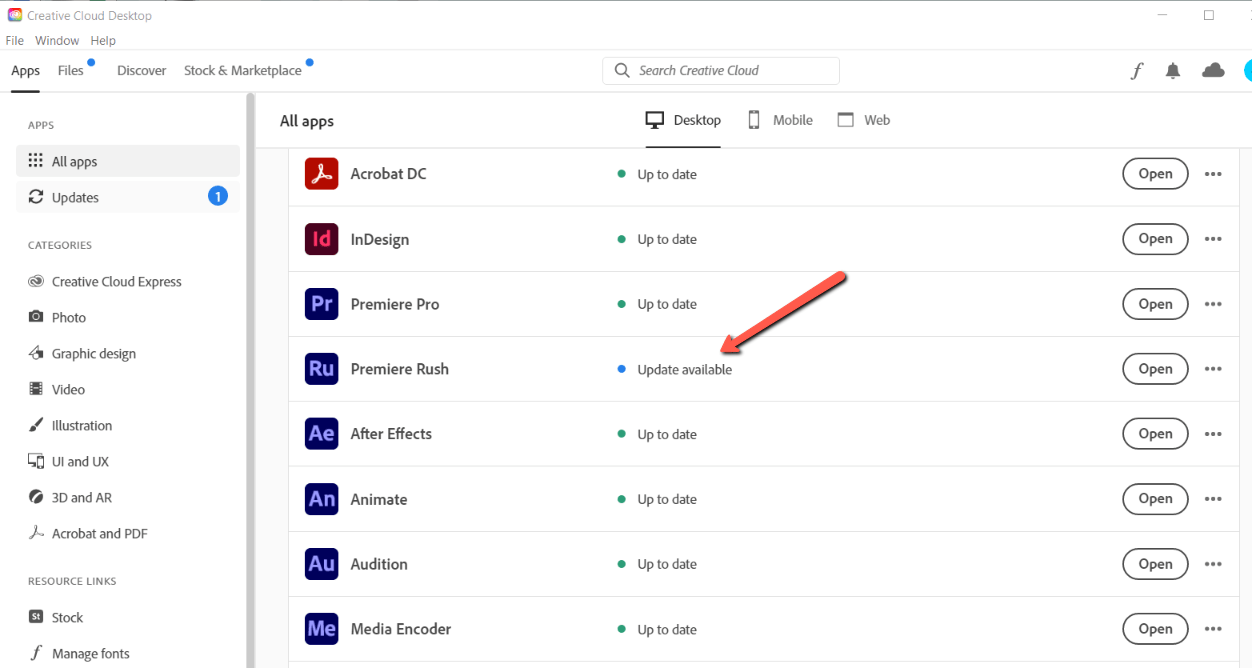Click the Audition app icon
Screen dimensions: 1252x668
click(322, 564)
